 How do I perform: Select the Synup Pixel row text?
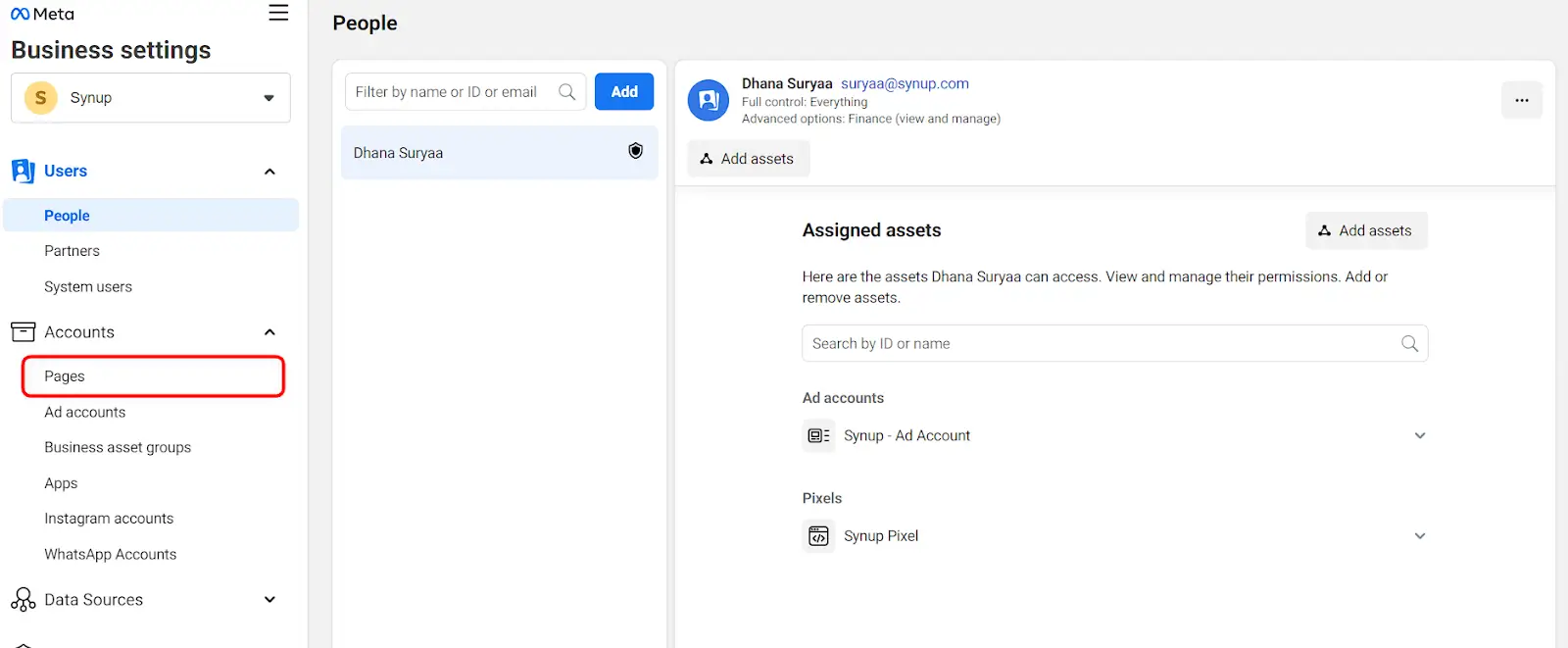[881, 536]
